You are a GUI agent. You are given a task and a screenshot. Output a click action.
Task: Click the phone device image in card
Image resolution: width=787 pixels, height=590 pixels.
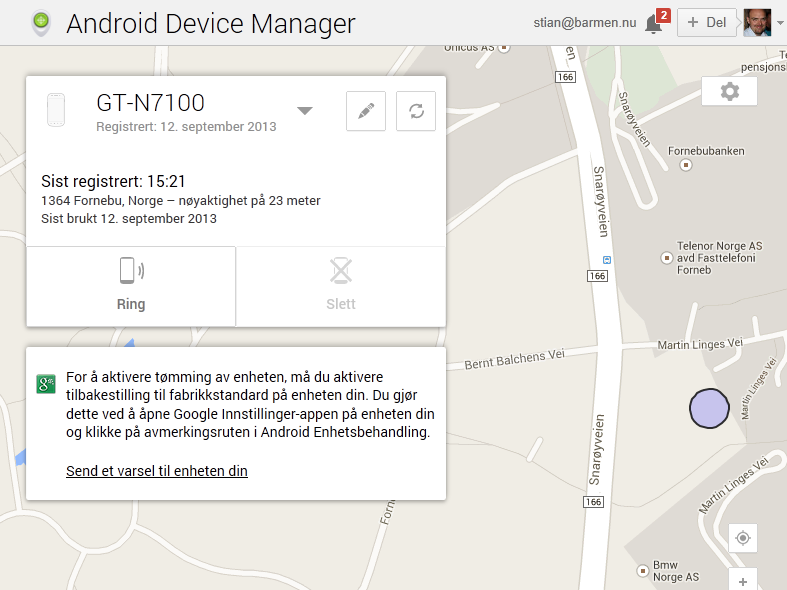click(x=56, y=110)
